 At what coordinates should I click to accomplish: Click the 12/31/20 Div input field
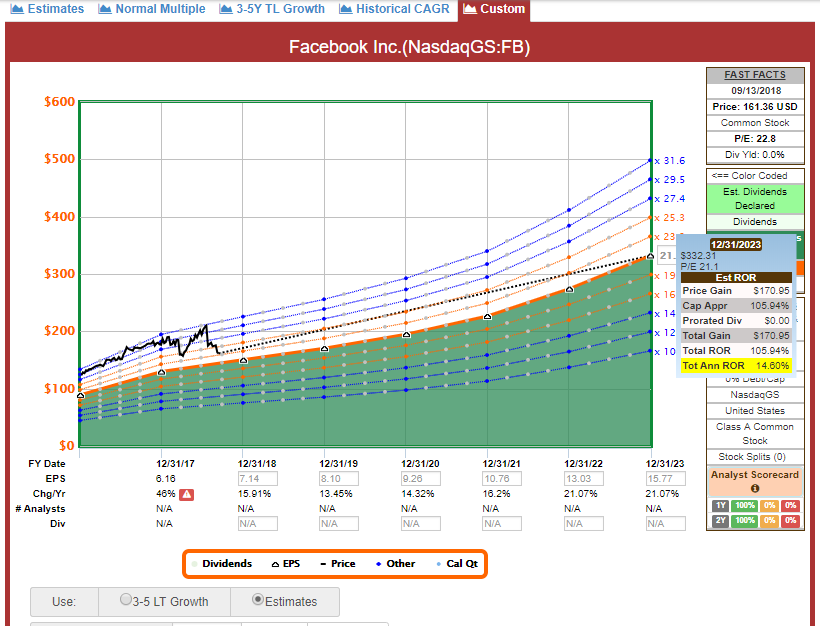click(420, 523)
